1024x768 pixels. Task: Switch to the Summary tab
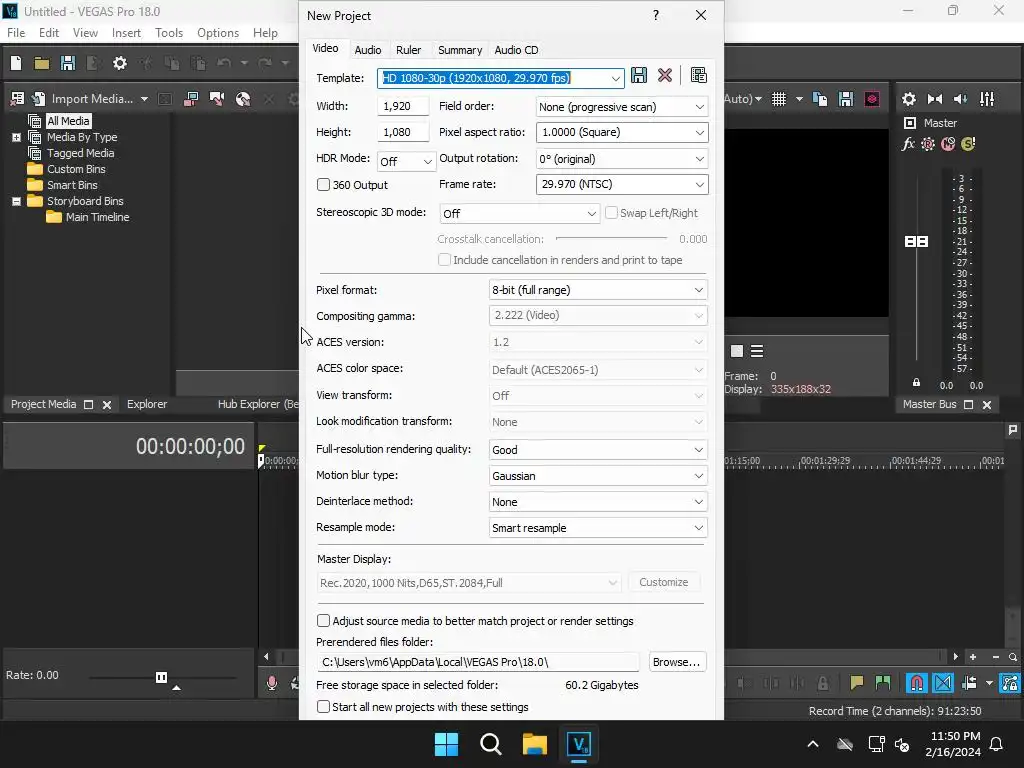click(460, 50)
